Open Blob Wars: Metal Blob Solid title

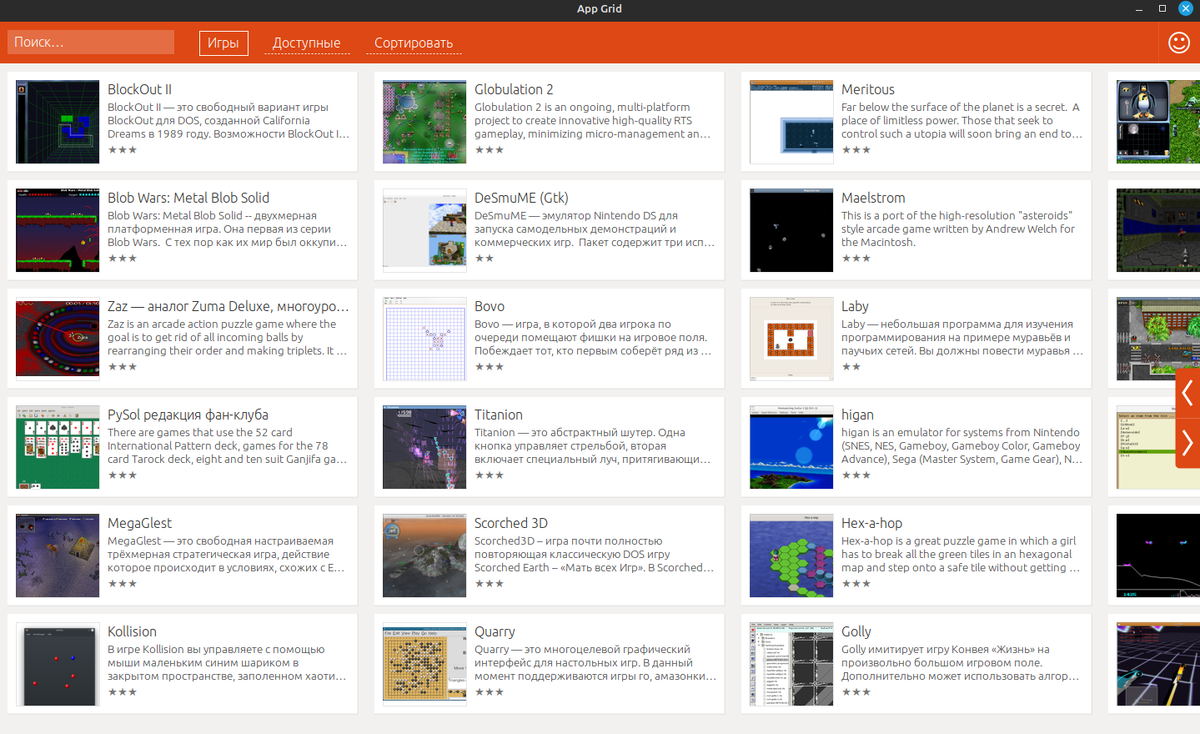click(x=188, y=198)
